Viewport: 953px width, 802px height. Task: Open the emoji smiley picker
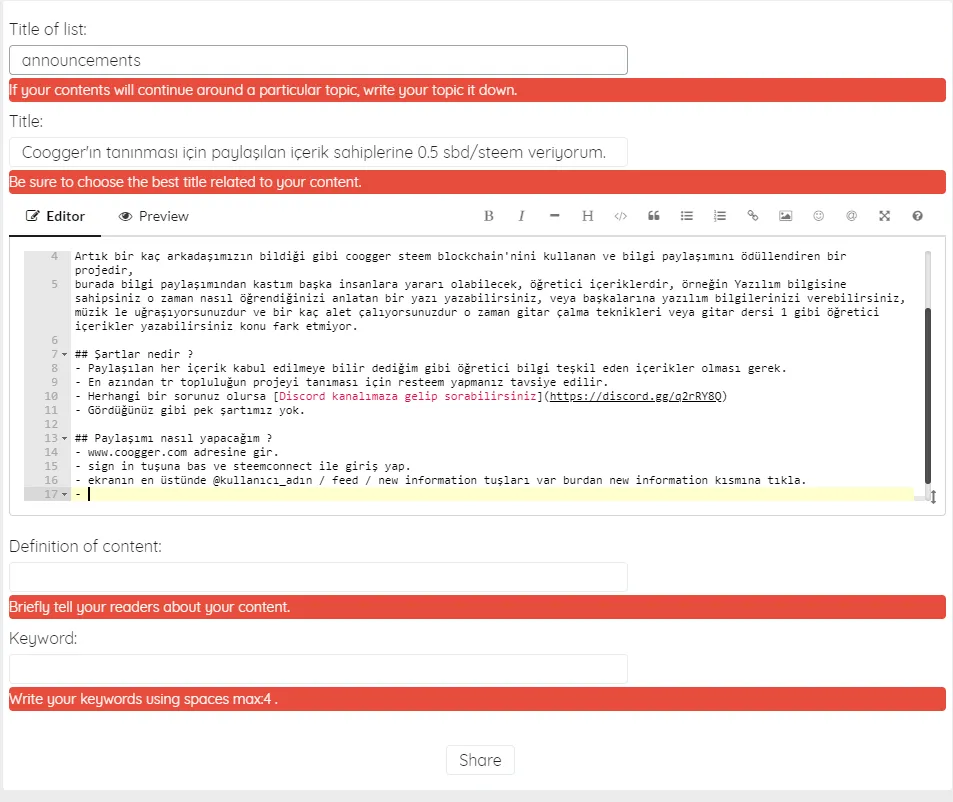click(819, 216)
